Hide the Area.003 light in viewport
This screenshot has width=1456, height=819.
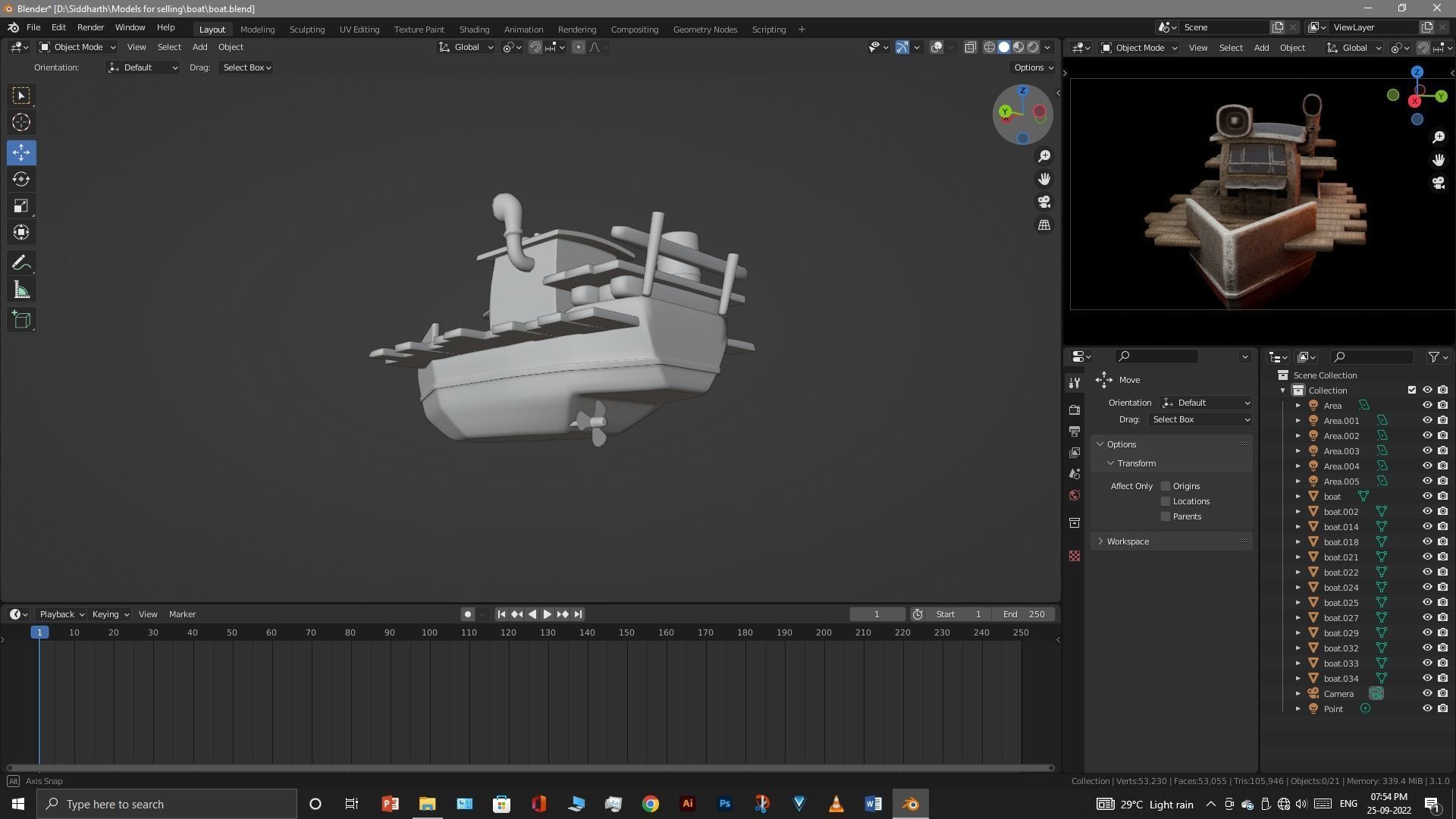click(1426, 451)
